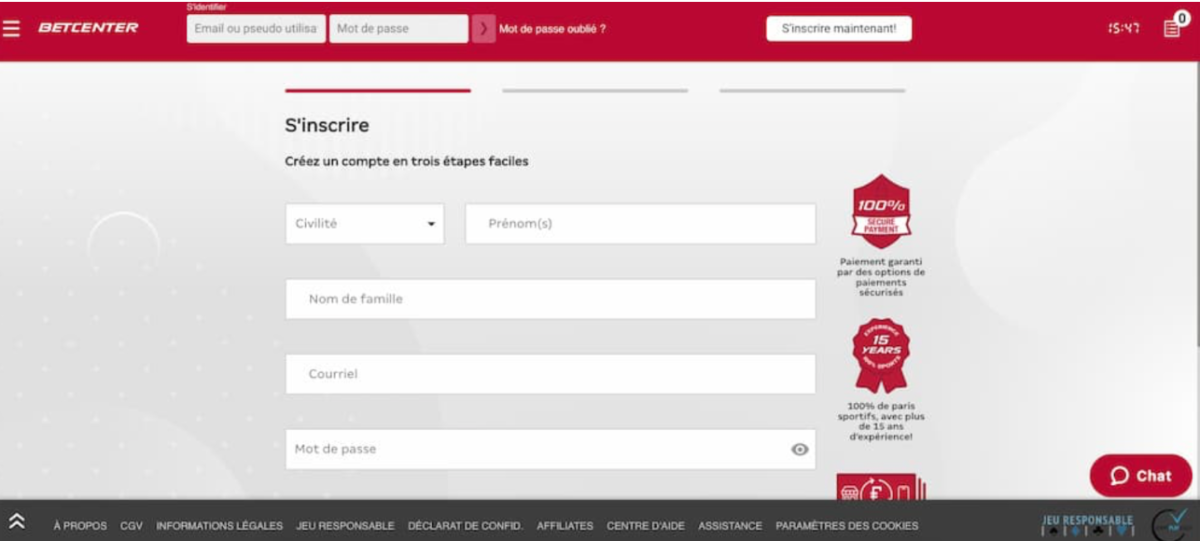Focus the Nom de famille field
This screenshot has height=541, width=1200.
click(x=550, y=299)
